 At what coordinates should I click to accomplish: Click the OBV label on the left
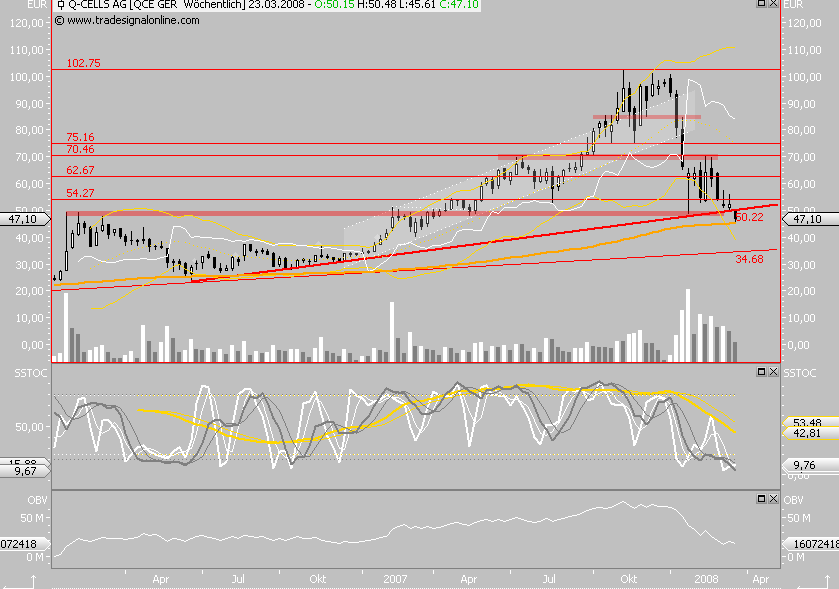(37, 500)
